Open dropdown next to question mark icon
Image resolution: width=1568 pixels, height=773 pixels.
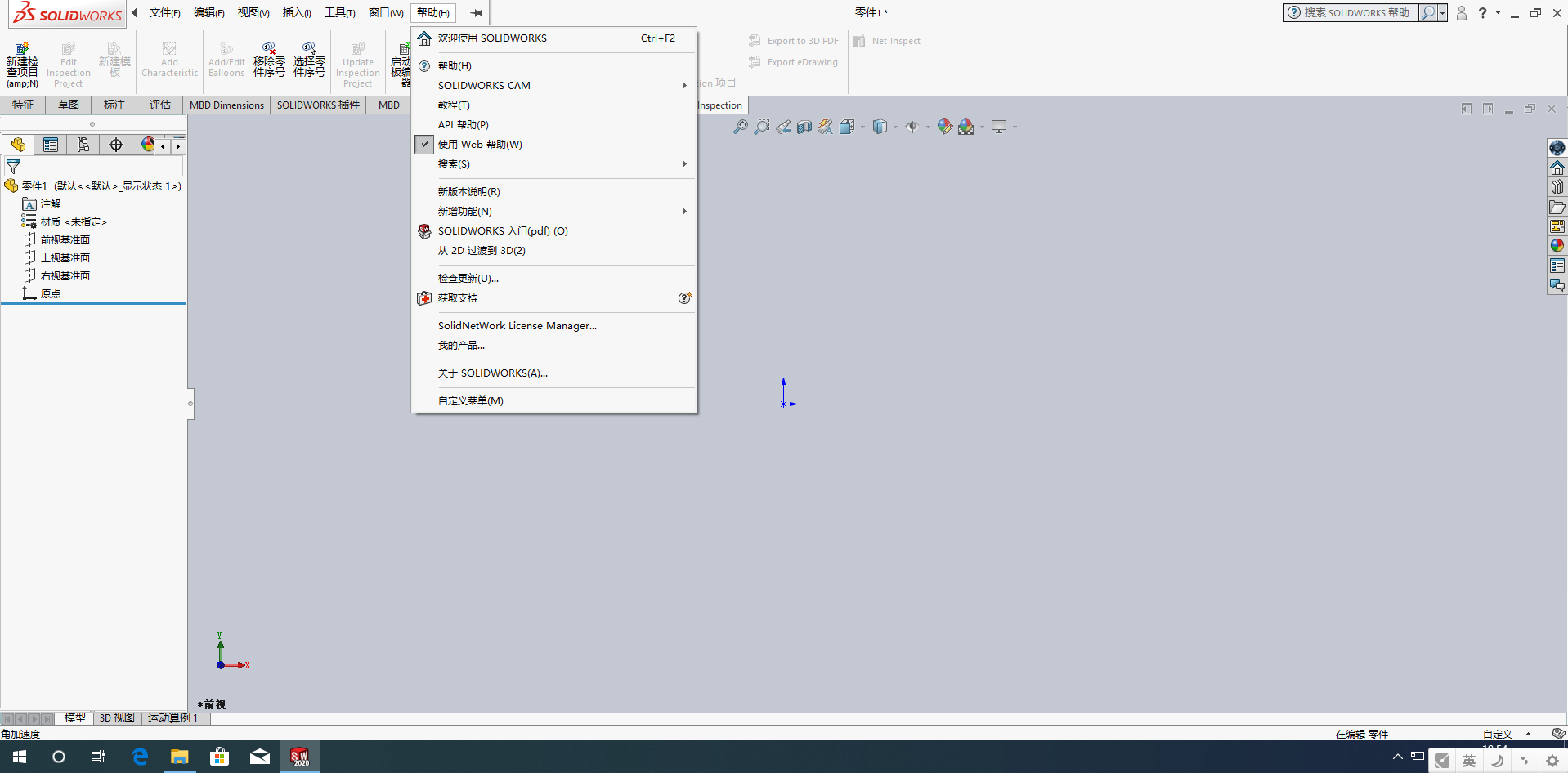[x=1498, y=12]
